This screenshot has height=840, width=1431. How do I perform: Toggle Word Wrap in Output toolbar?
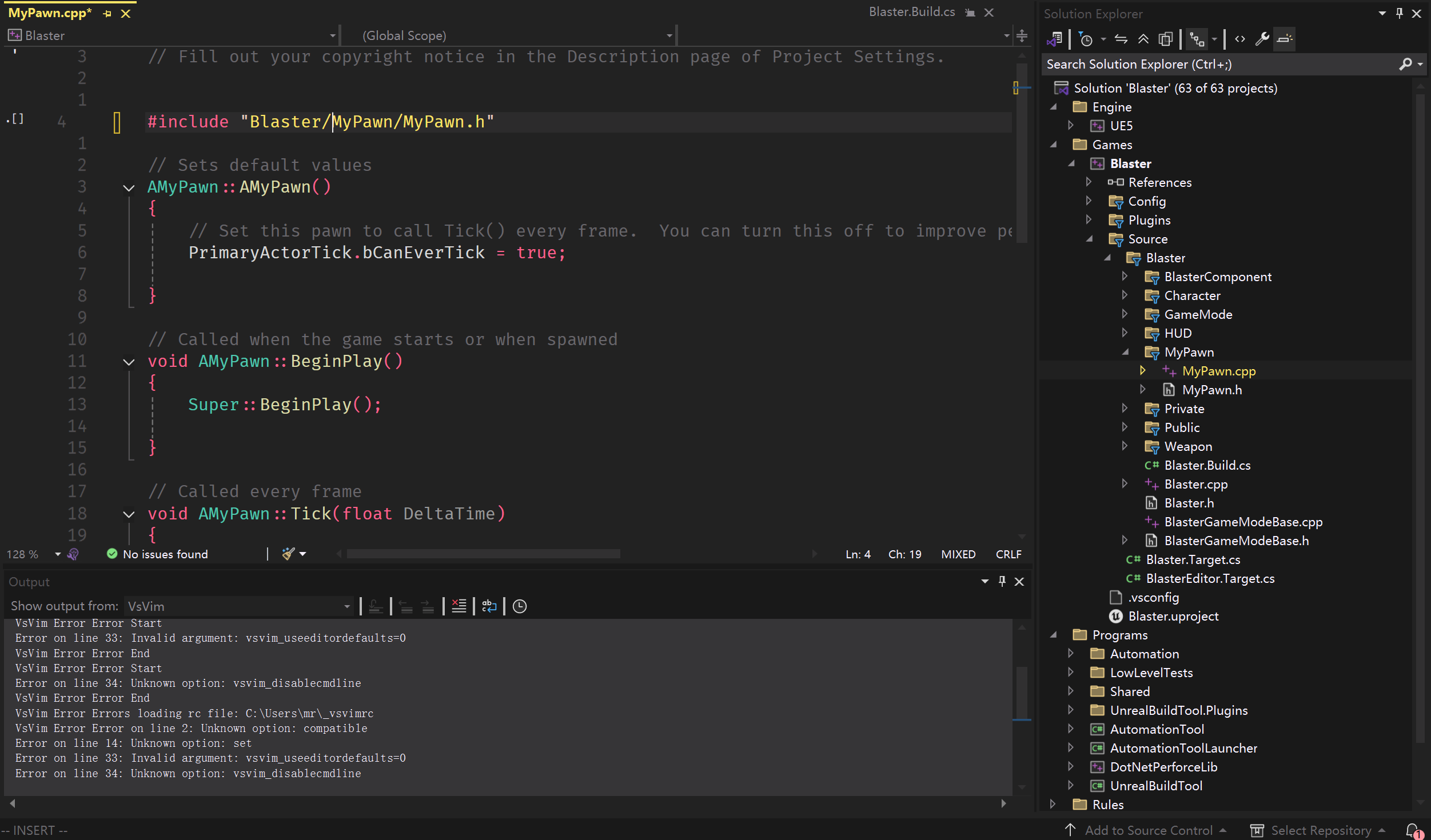(489, 606)
